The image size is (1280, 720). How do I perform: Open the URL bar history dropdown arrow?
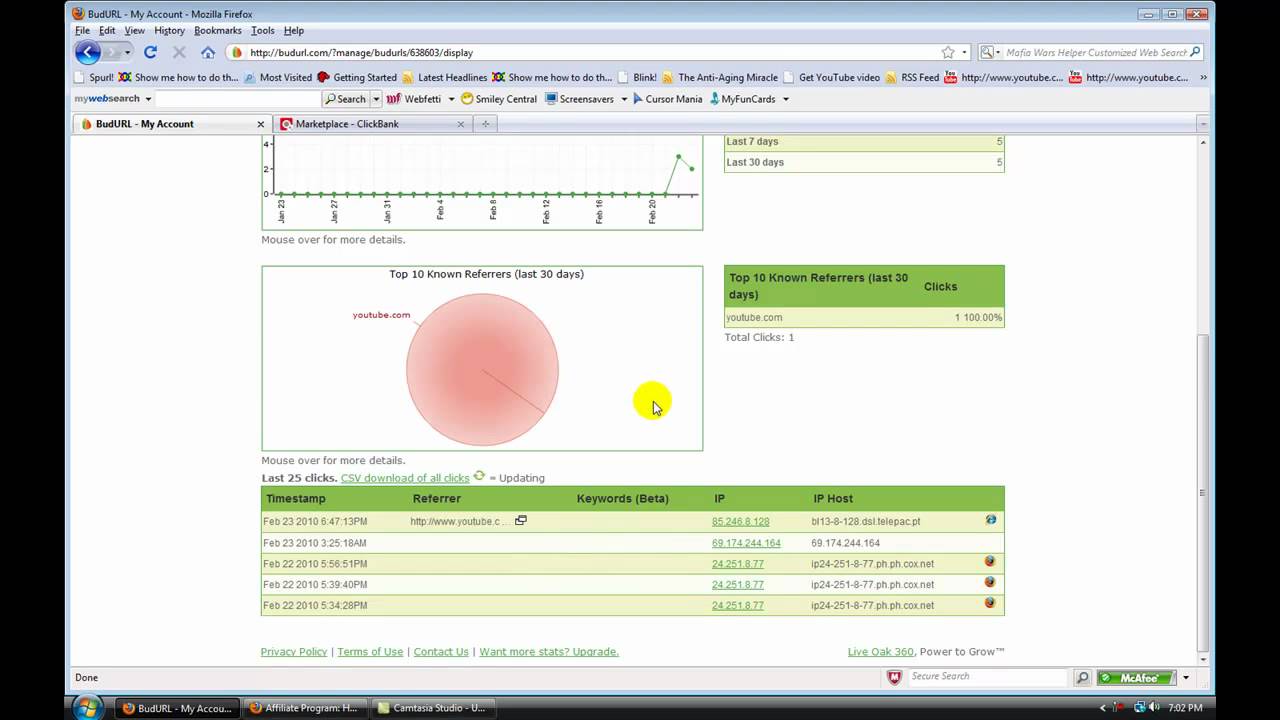pos(964,52)
